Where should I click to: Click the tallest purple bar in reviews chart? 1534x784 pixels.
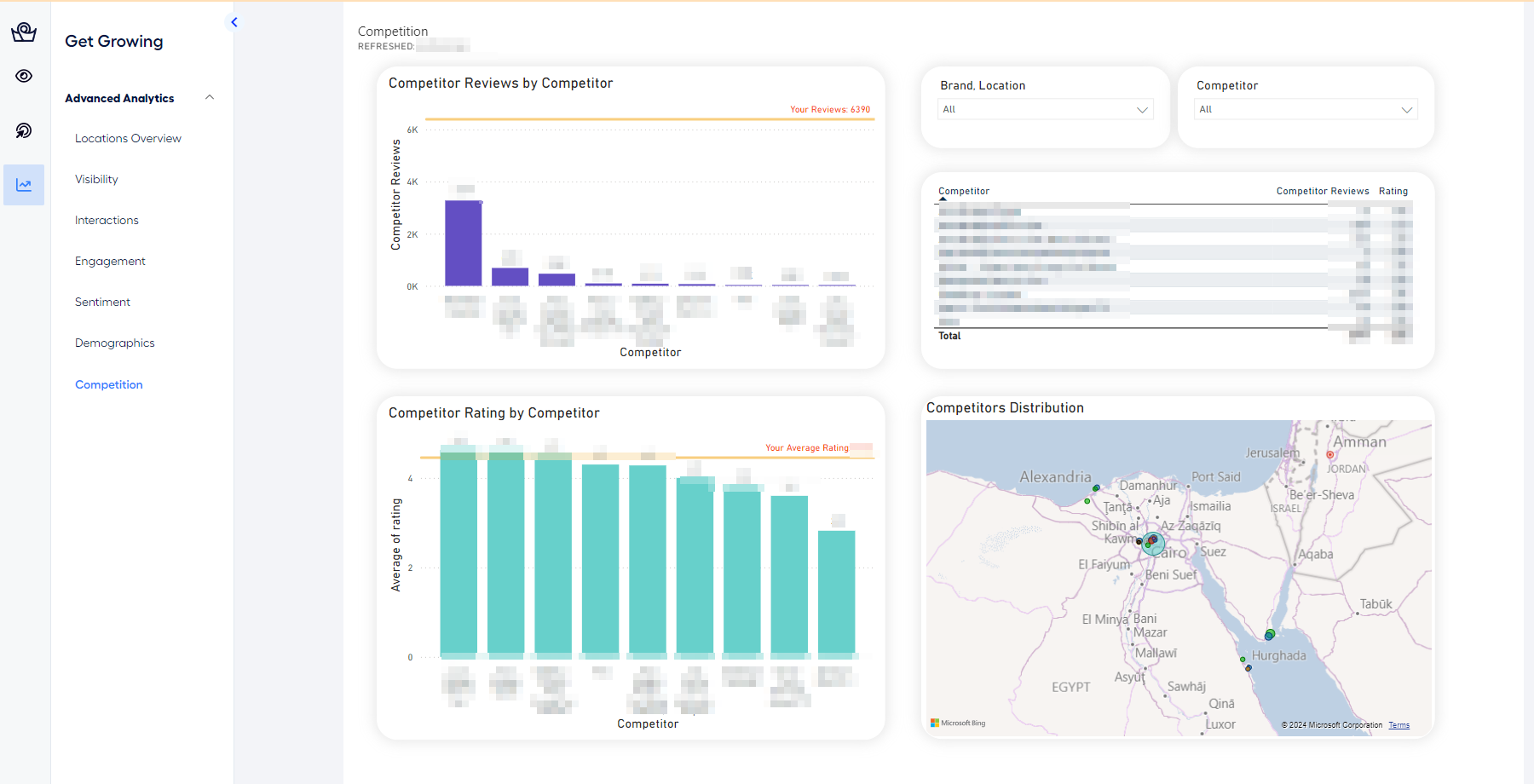(x=463, y=243)
